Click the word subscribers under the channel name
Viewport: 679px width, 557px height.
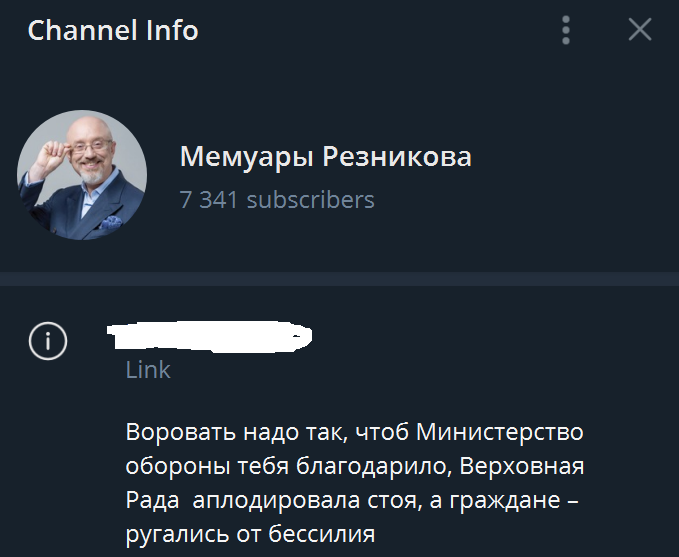click(310, 200)
